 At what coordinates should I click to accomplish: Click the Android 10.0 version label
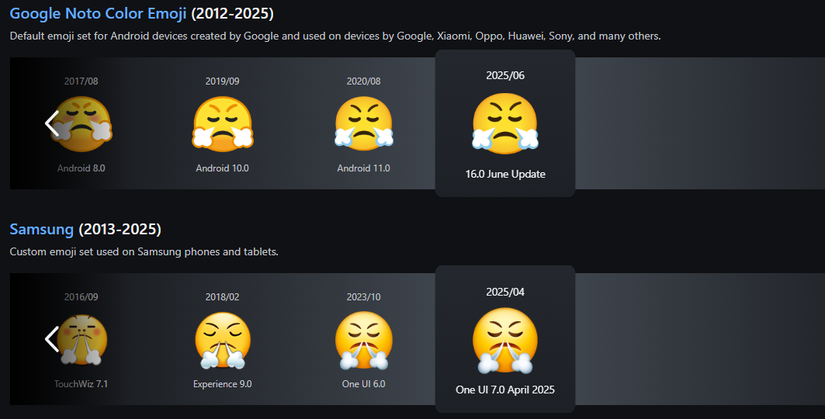pos(222,168)
